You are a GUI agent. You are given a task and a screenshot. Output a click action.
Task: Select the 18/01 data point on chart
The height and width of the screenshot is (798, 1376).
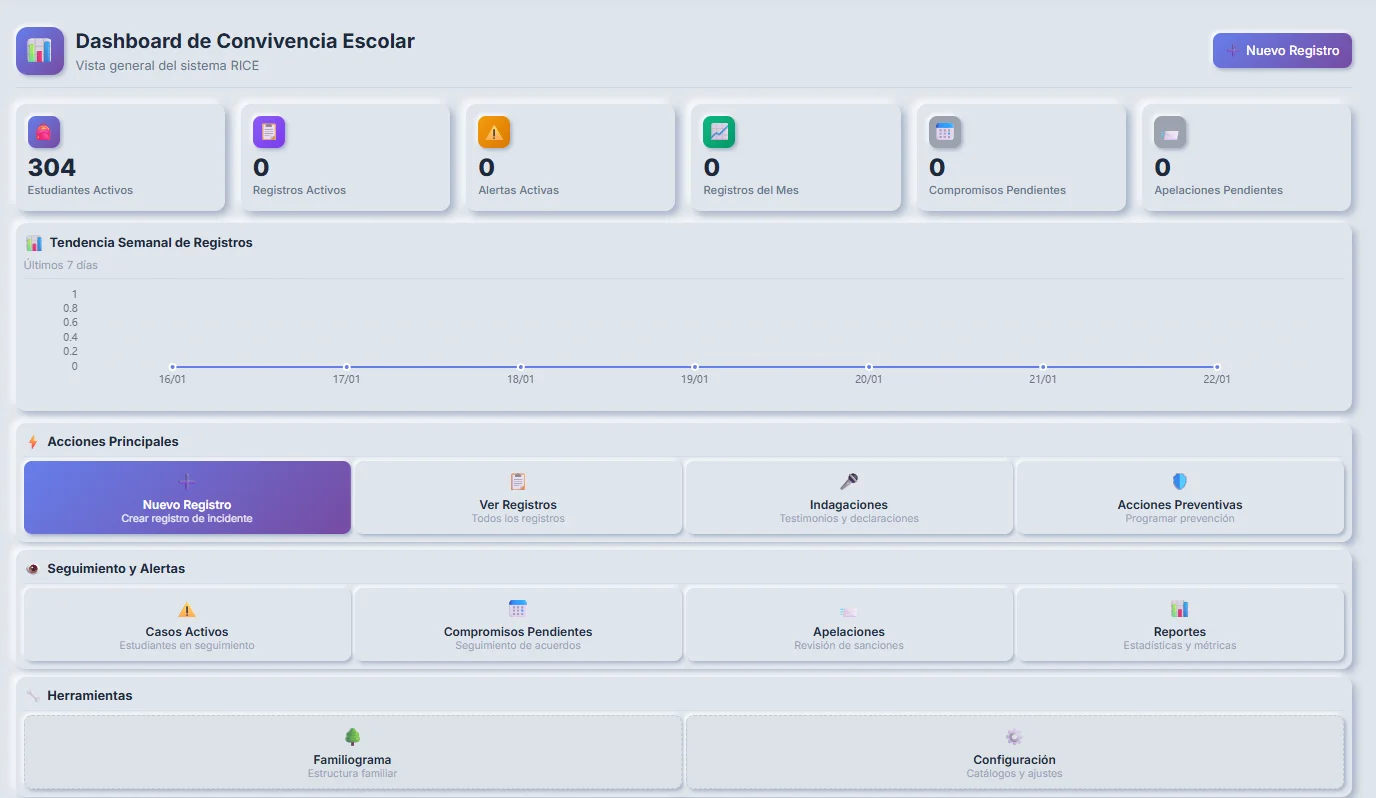click(x=521, y=367)
